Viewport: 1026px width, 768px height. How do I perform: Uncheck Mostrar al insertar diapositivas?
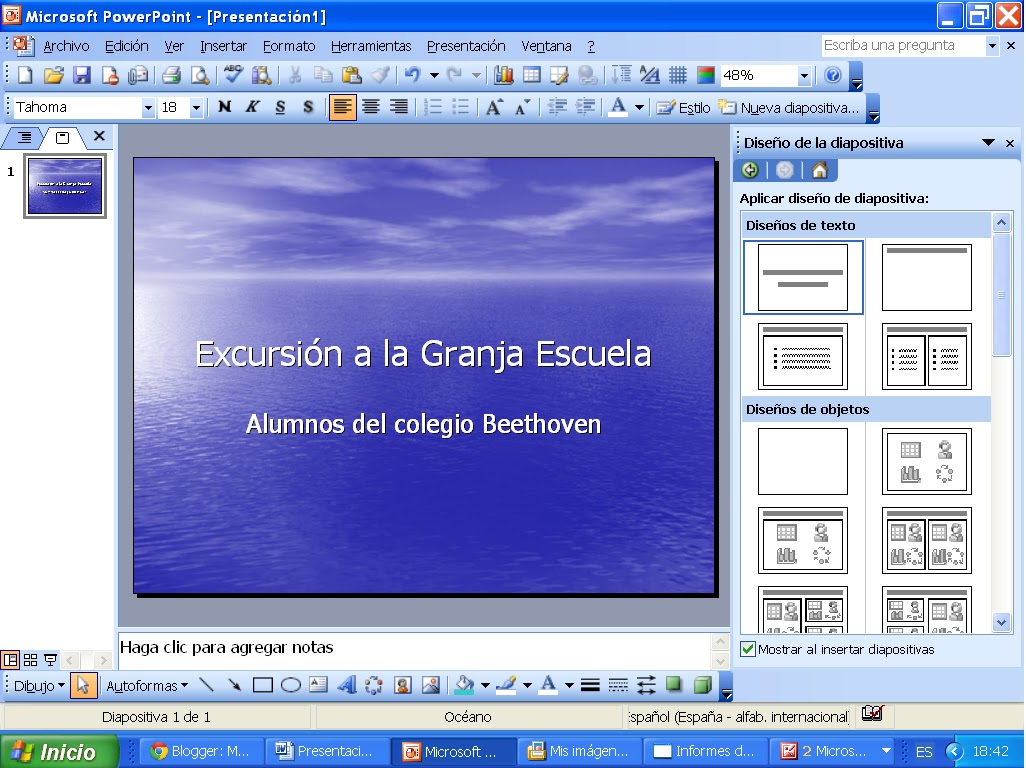[747, 650]
